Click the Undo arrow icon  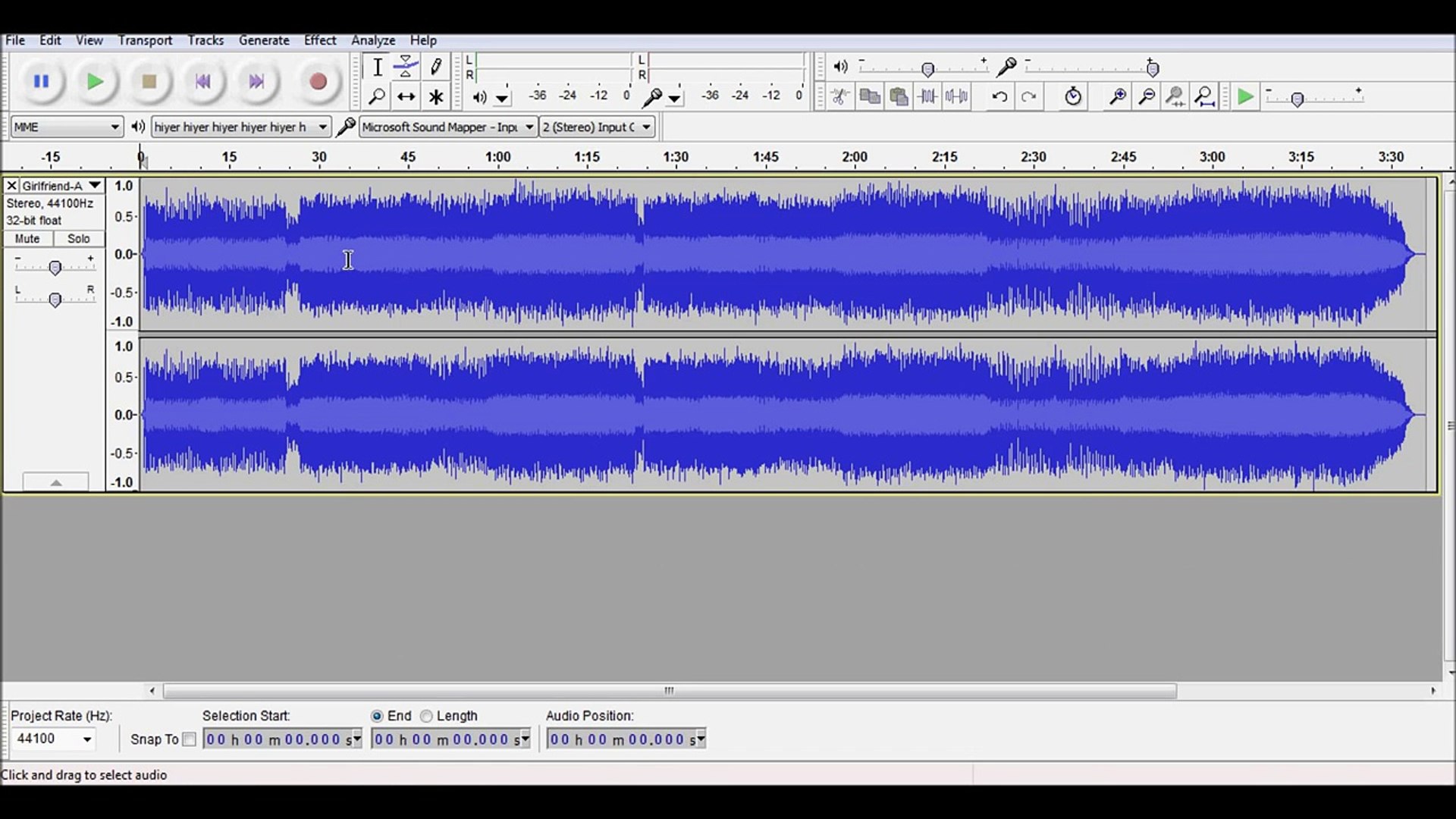click(x=999, y=97)
